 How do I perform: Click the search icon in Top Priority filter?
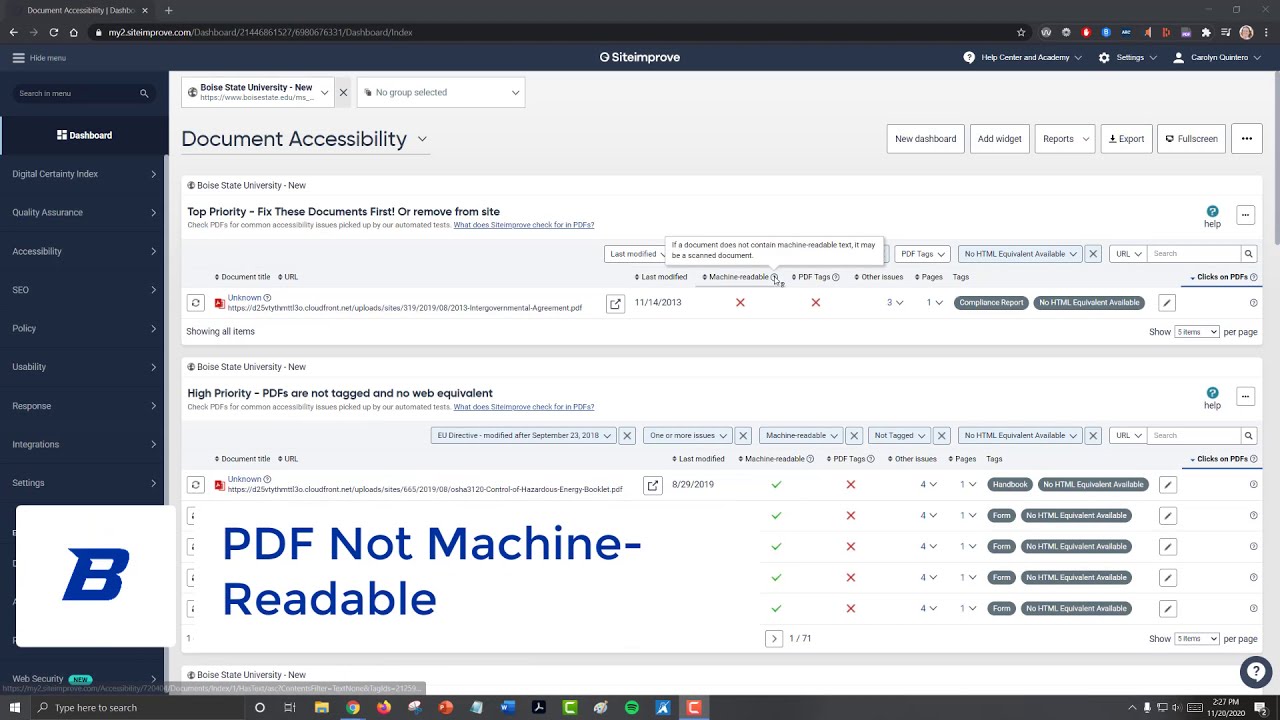coord(1248,254)
